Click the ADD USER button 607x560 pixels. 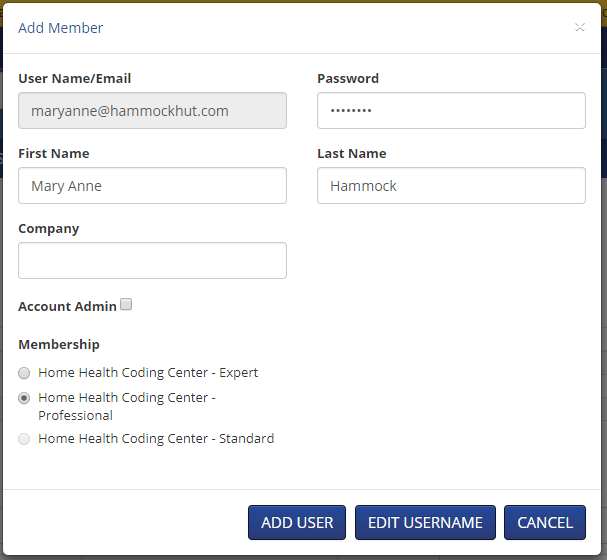(297, 522)
